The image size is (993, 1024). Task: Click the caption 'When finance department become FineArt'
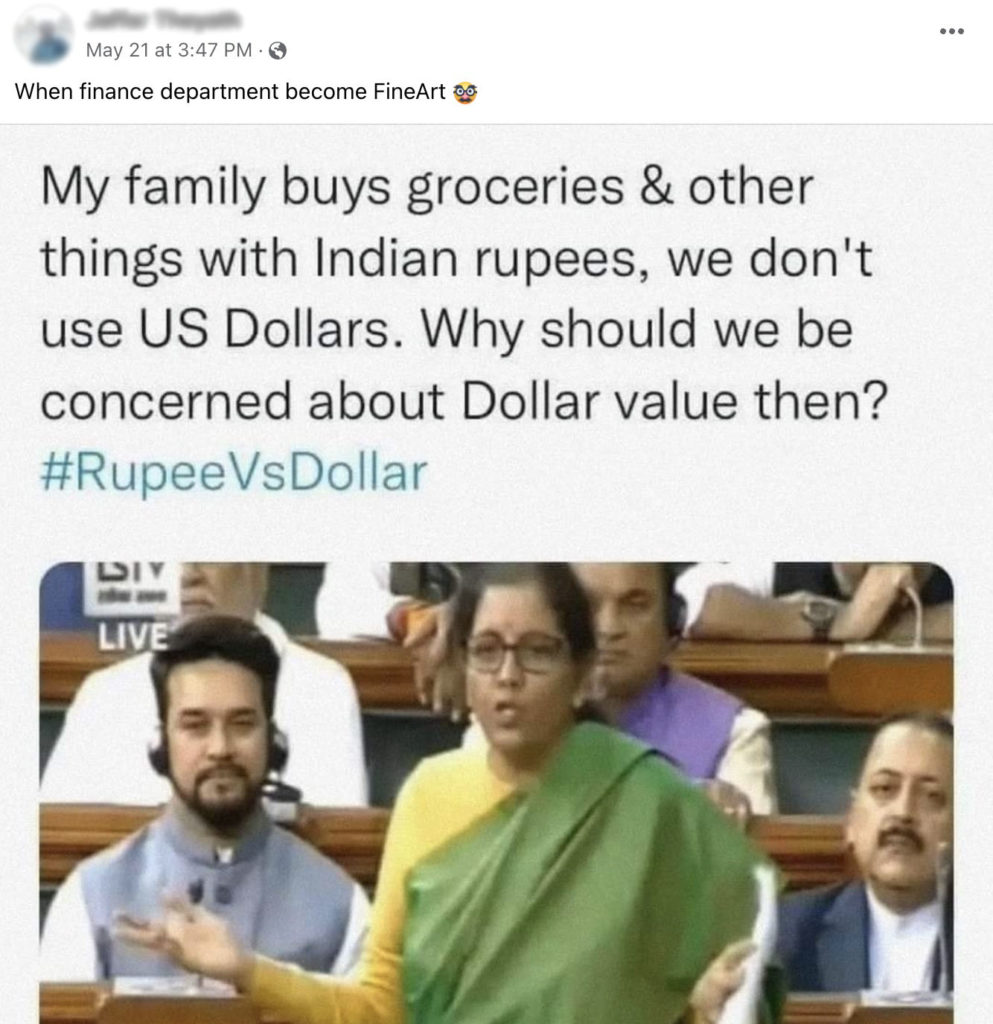tap(230, 91)
